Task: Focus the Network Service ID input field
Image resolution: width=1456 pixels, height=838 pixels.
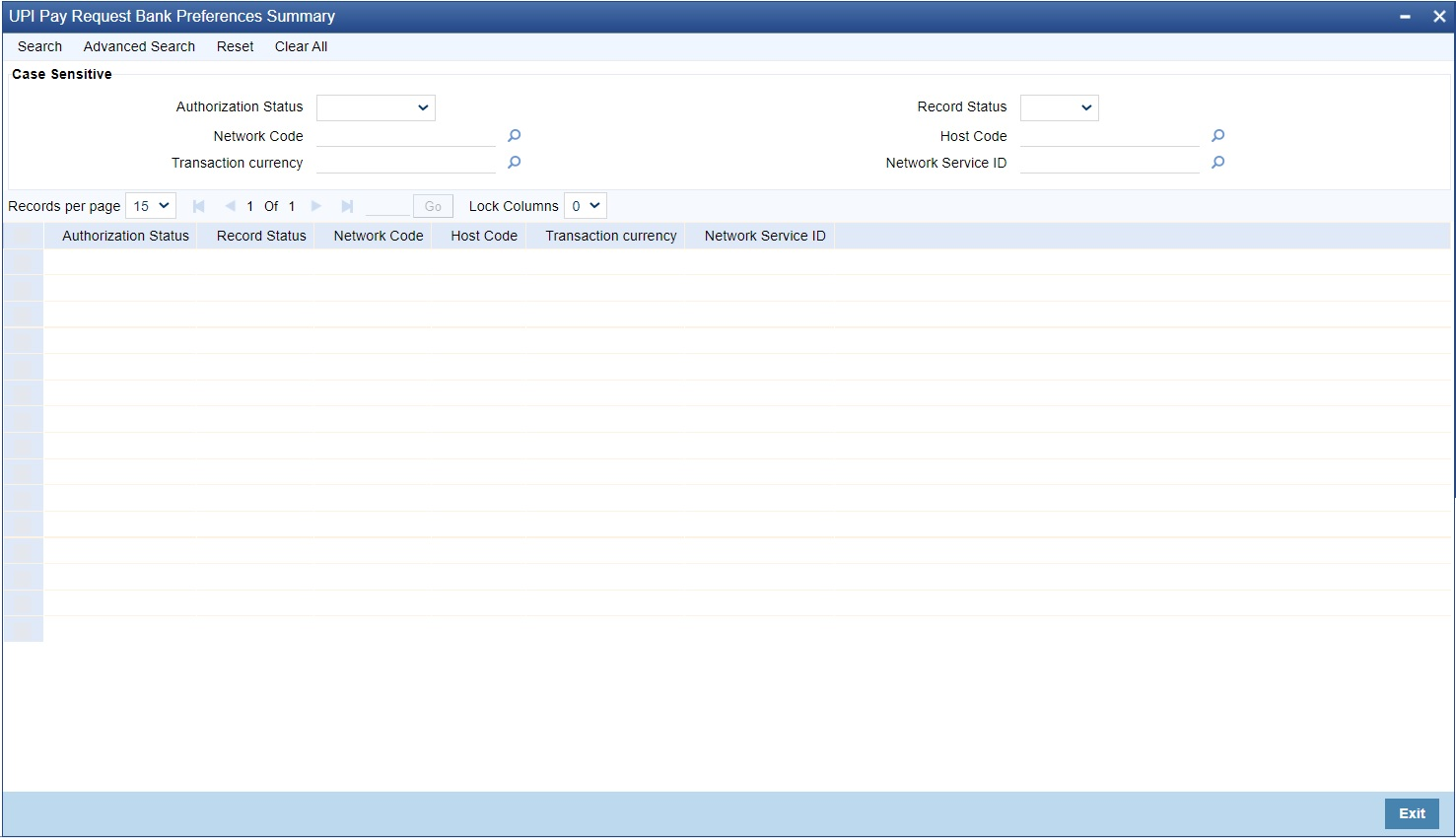Action: pos(1110,163)
